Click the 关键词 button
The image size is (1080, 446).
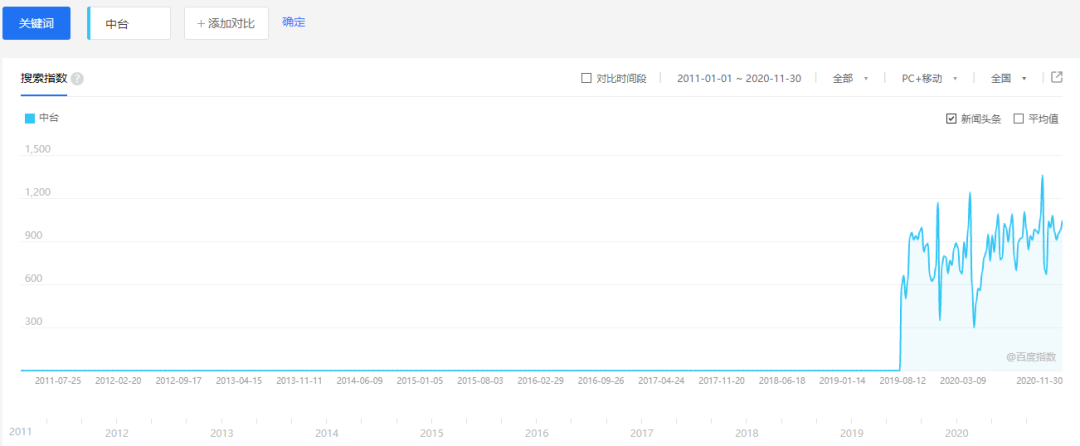(37, 23)
